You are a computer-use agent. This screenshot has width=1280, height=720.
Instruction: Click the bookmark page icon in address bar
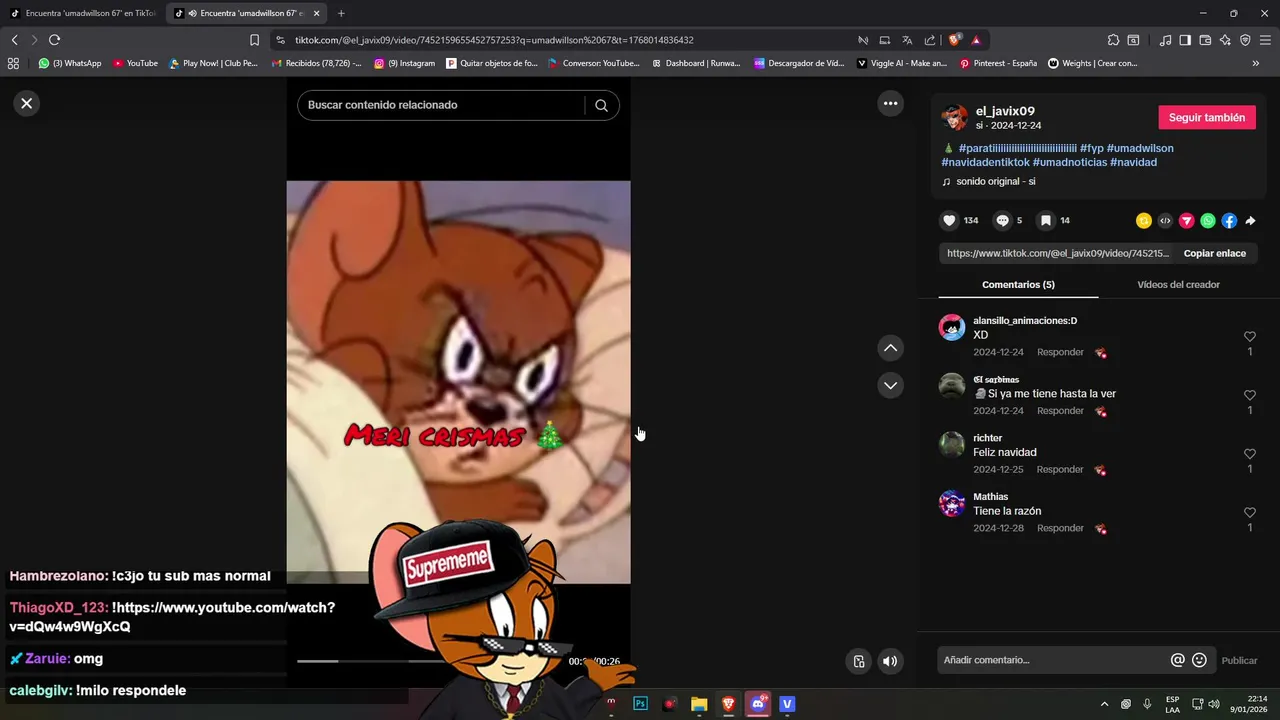click(x=254, y=40)
